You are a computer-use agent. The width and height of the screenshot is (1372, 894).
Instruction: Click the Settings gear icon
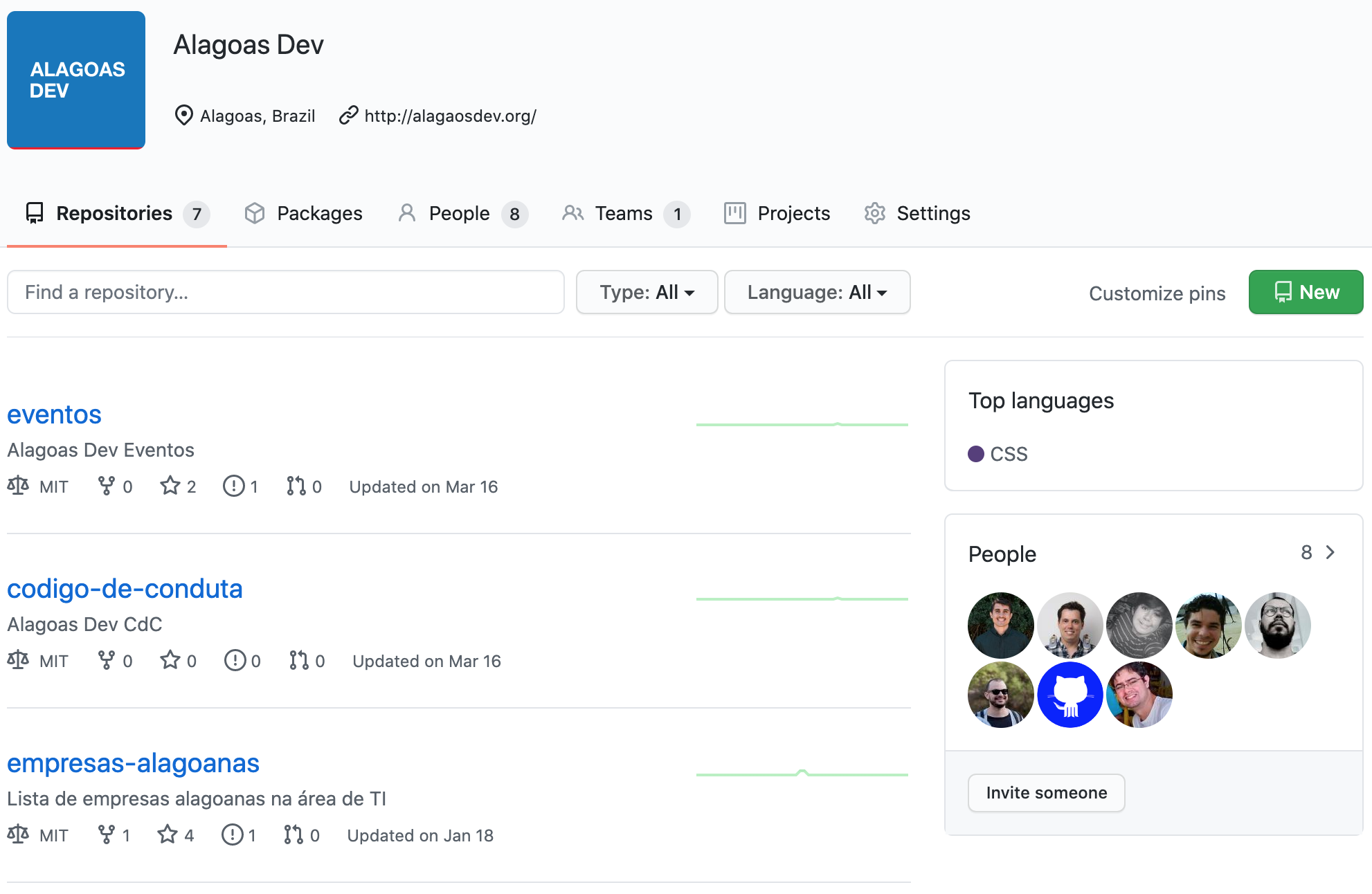(x=875, y=213)
